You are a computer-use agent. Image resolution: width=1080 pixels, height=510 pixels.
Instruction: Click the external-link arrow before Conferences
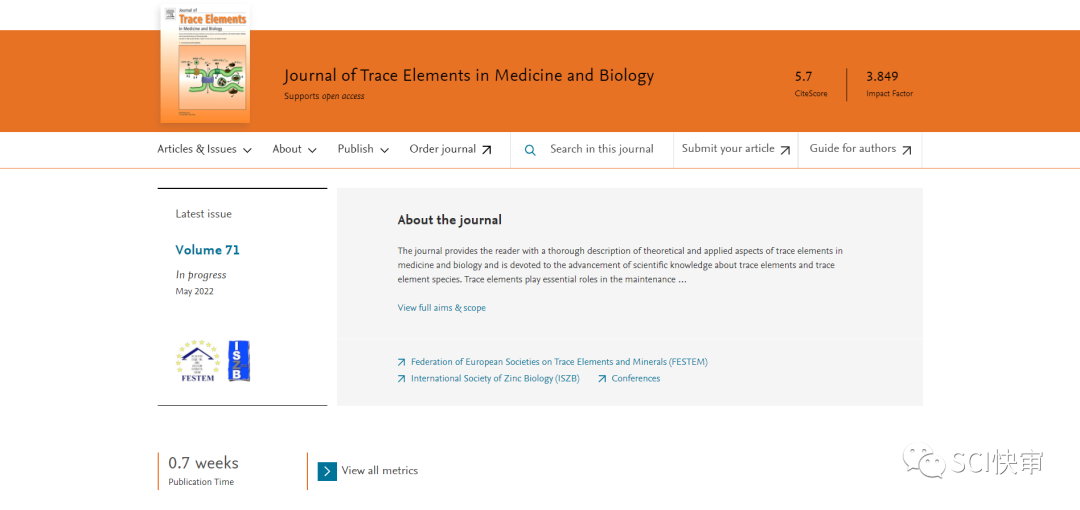602,379
